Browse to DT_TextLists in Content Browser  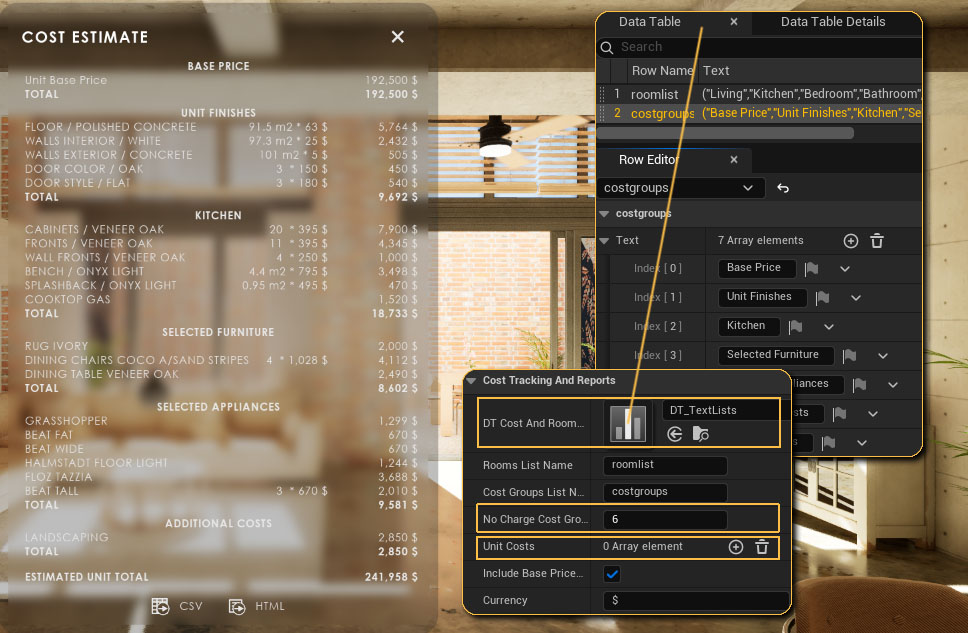pyautogui.click(x=700, y=434)
